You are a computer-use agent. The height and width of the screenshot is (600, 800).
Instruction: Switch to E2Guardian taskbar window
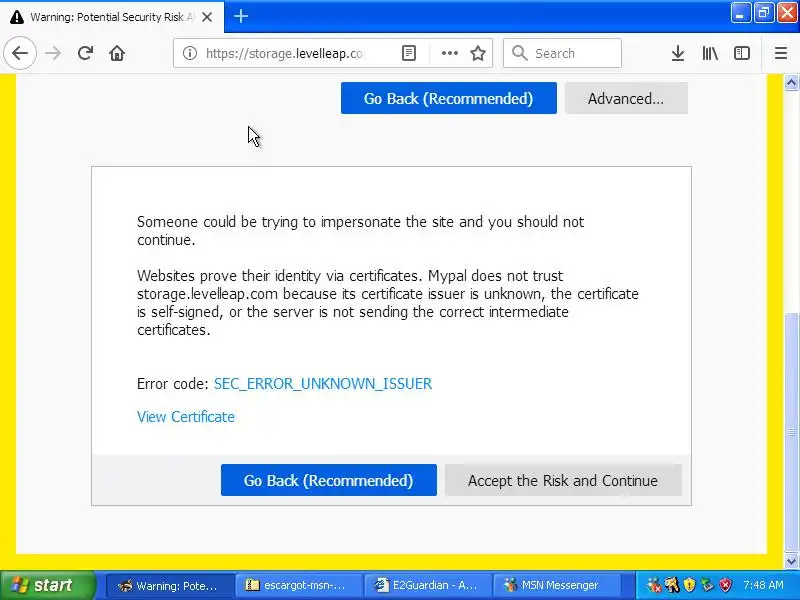(x=428, y=585)
